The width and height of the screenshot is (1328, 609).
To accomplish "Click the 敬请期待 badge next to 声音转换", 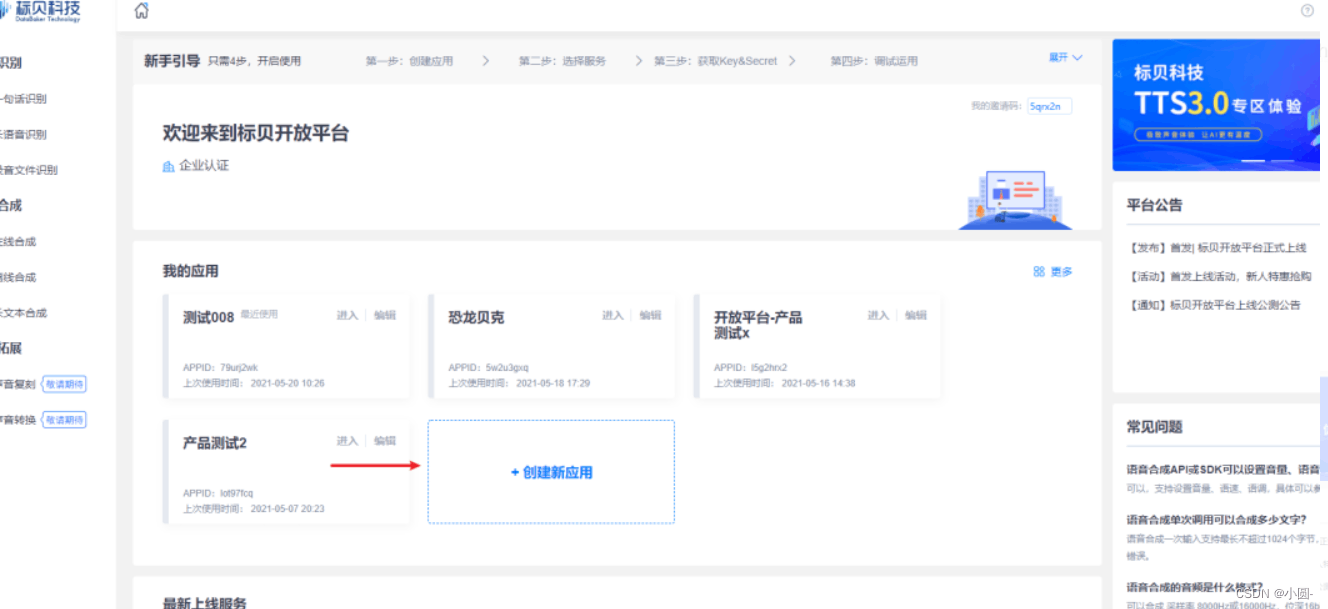I will (x=64, y=420).
